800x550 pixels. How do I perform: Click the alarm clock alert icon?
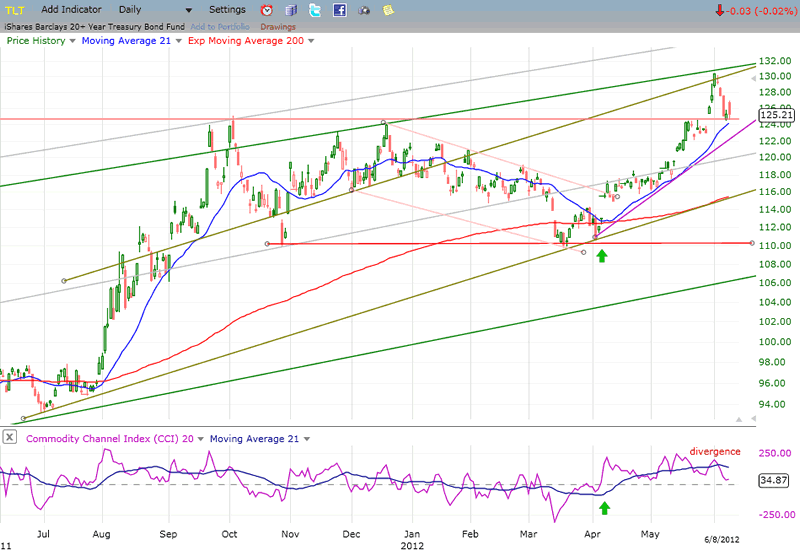pyautogui.click(x=267, y=10)
